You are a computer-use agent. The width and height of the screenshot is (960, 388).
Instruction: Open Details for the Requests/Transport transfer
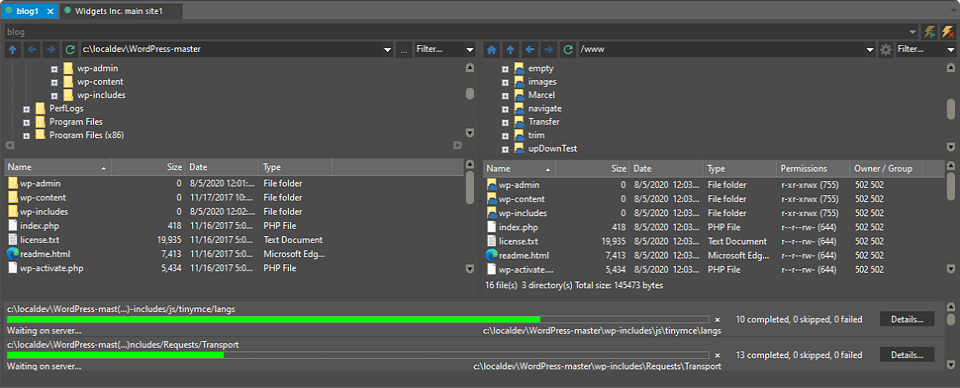pyautogui.click(x=907, y=355)
